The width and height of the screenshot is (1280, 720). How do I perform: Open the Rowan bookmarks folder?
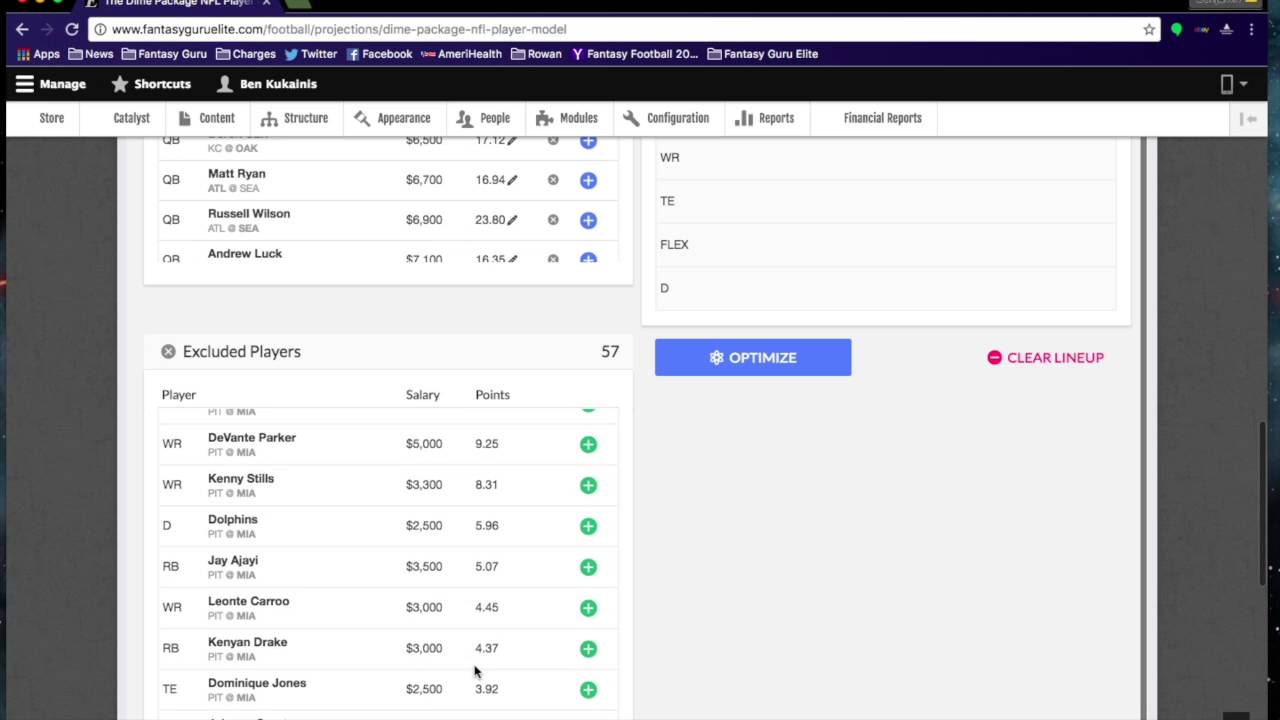536,54
